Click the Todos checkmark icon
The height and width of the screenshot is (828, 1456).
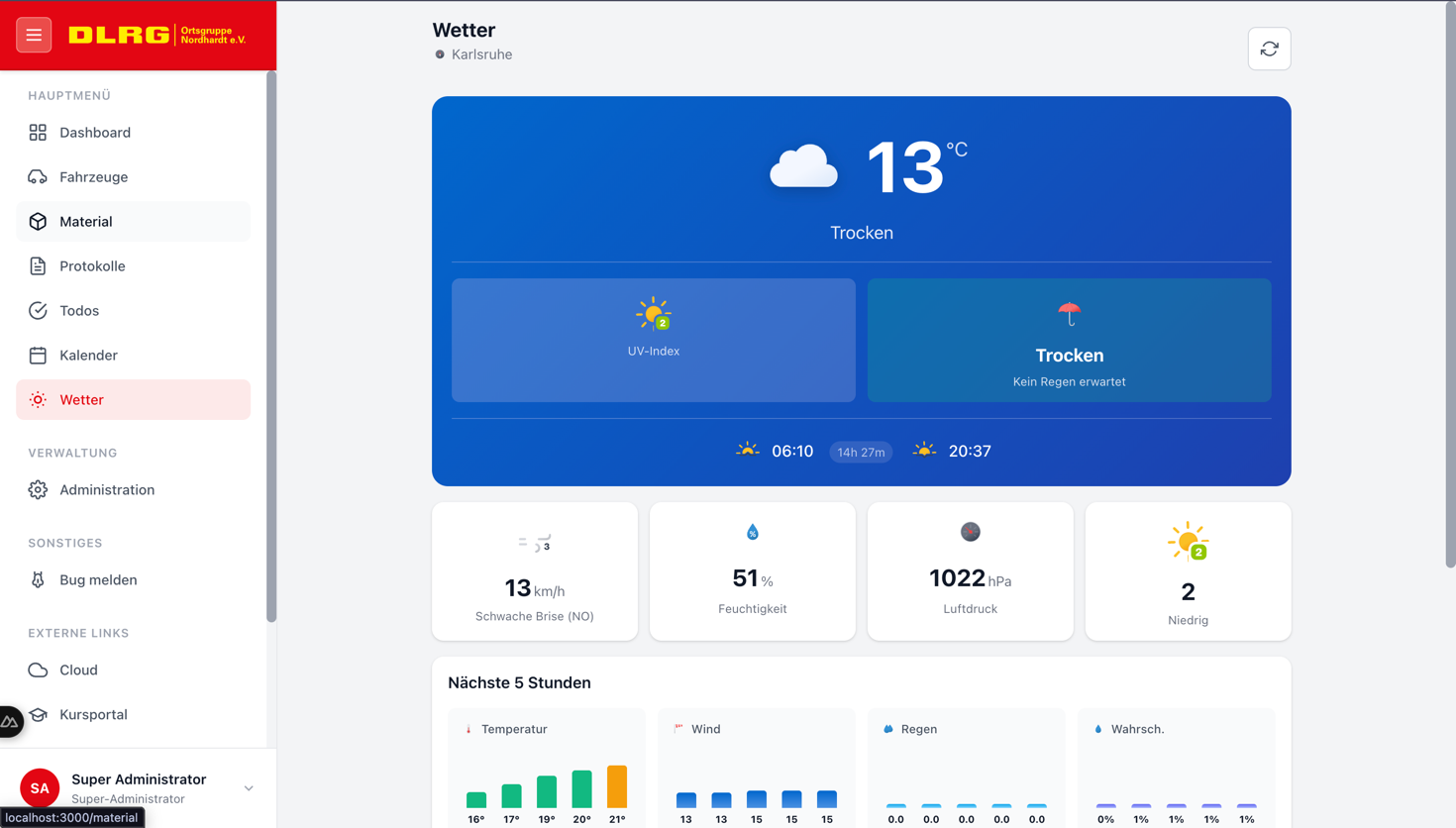coord(38,311)
